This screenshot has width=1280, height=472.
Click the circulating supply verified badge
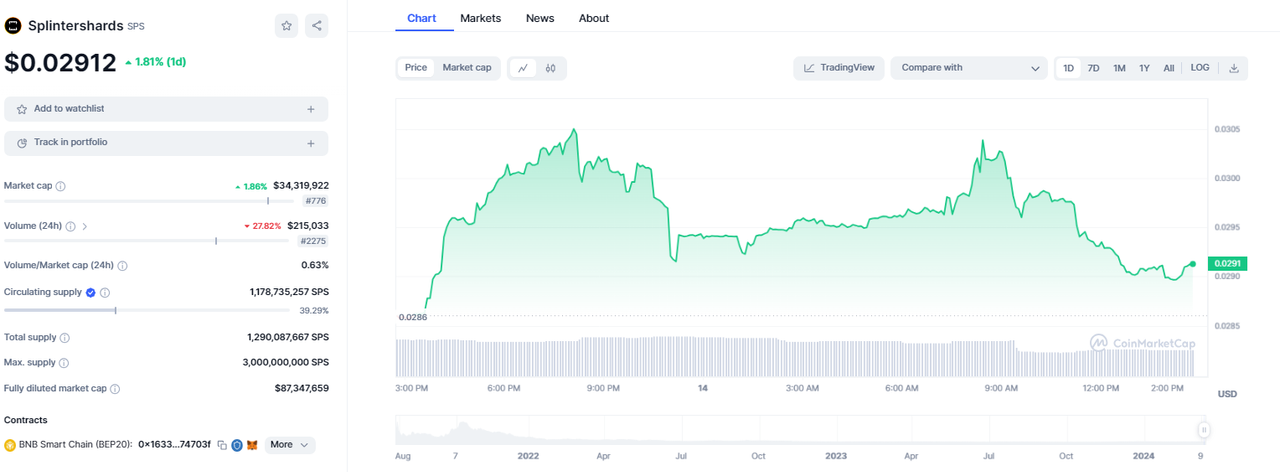91,292
